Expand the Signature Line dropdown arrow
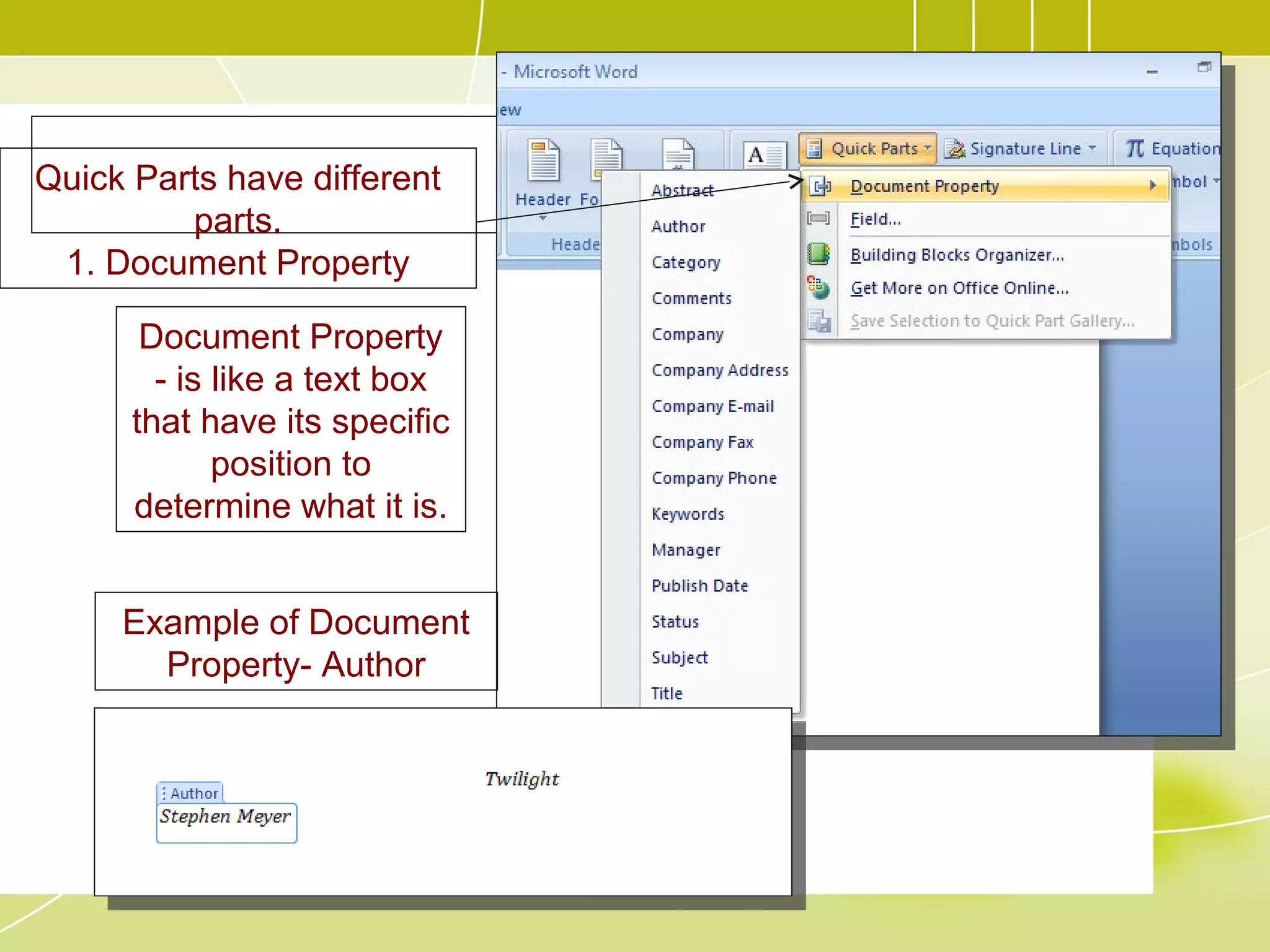Image resolution: width=1270 pixels, height=952 pixels. tap(1093, 148)
